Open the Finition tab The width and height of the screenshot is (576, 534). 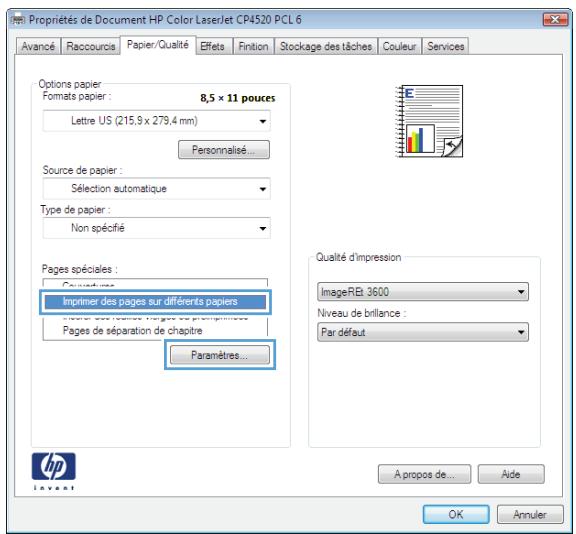[253, 46]
